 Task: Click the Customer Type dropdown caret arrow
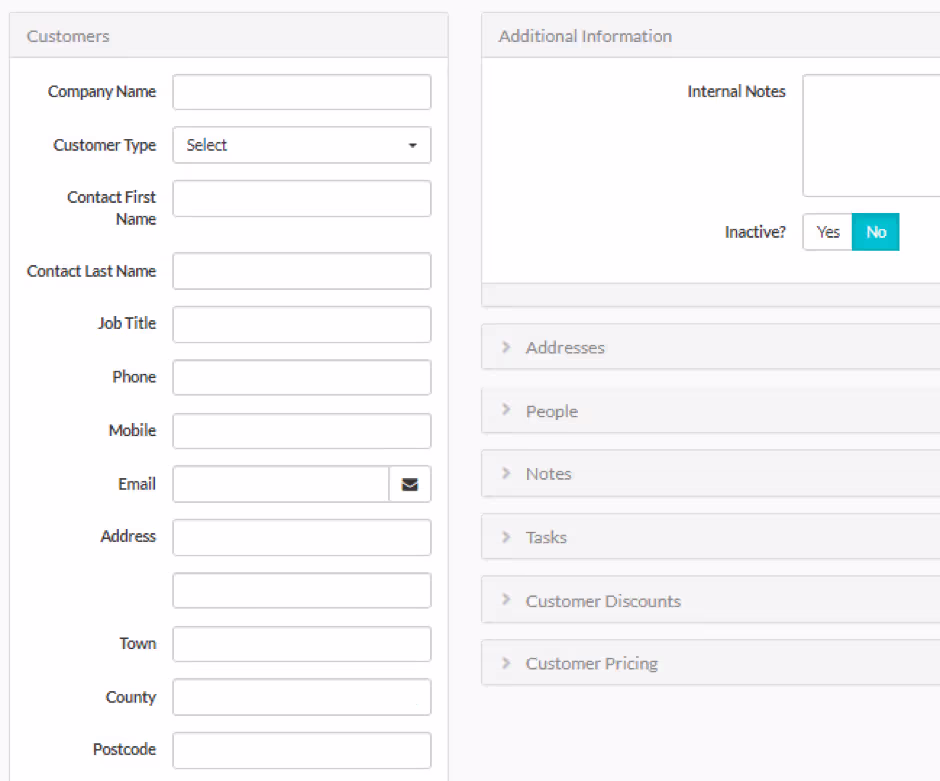(412, 146)
